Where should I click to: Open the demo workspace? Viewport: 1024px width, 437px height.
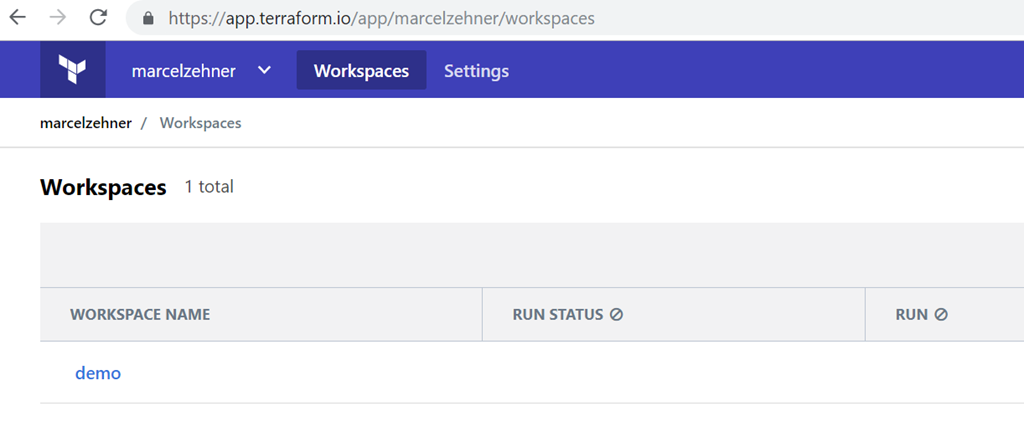98,373
